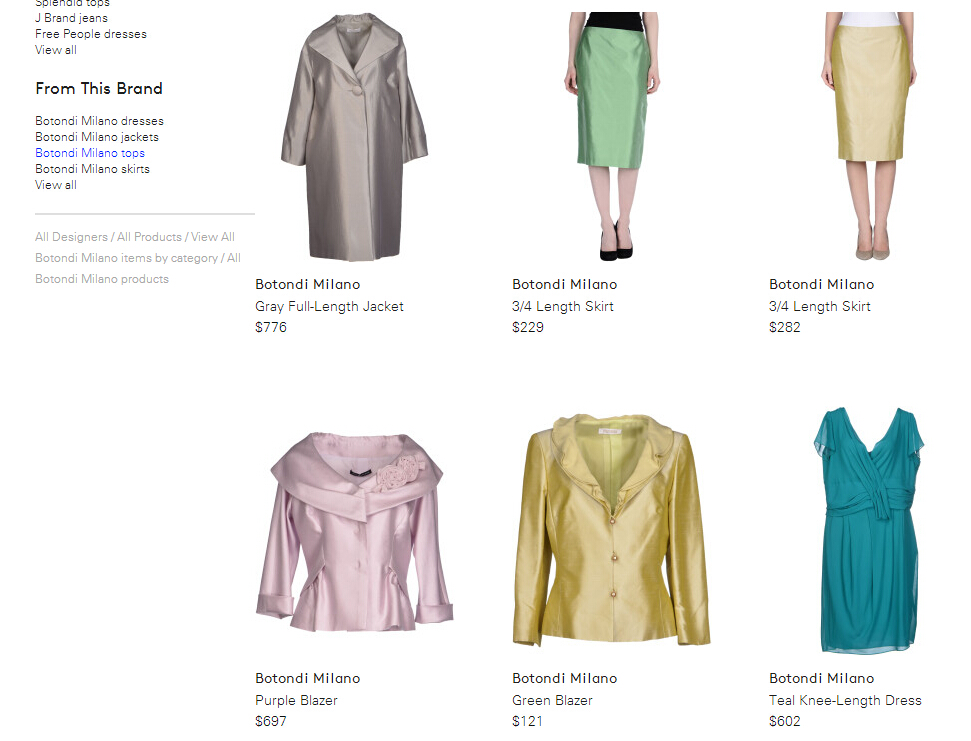The height and width of the screenshot is (741, 971).
Task: Click the Green Blazer title
Action: click(x=552, y=700)
